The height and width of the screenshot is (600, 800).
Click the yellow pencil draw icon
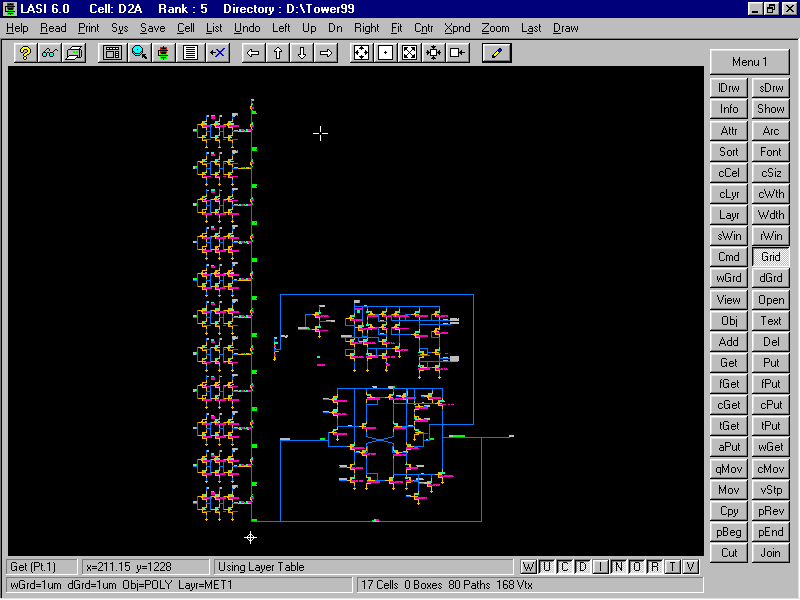[x=497, y=53]
